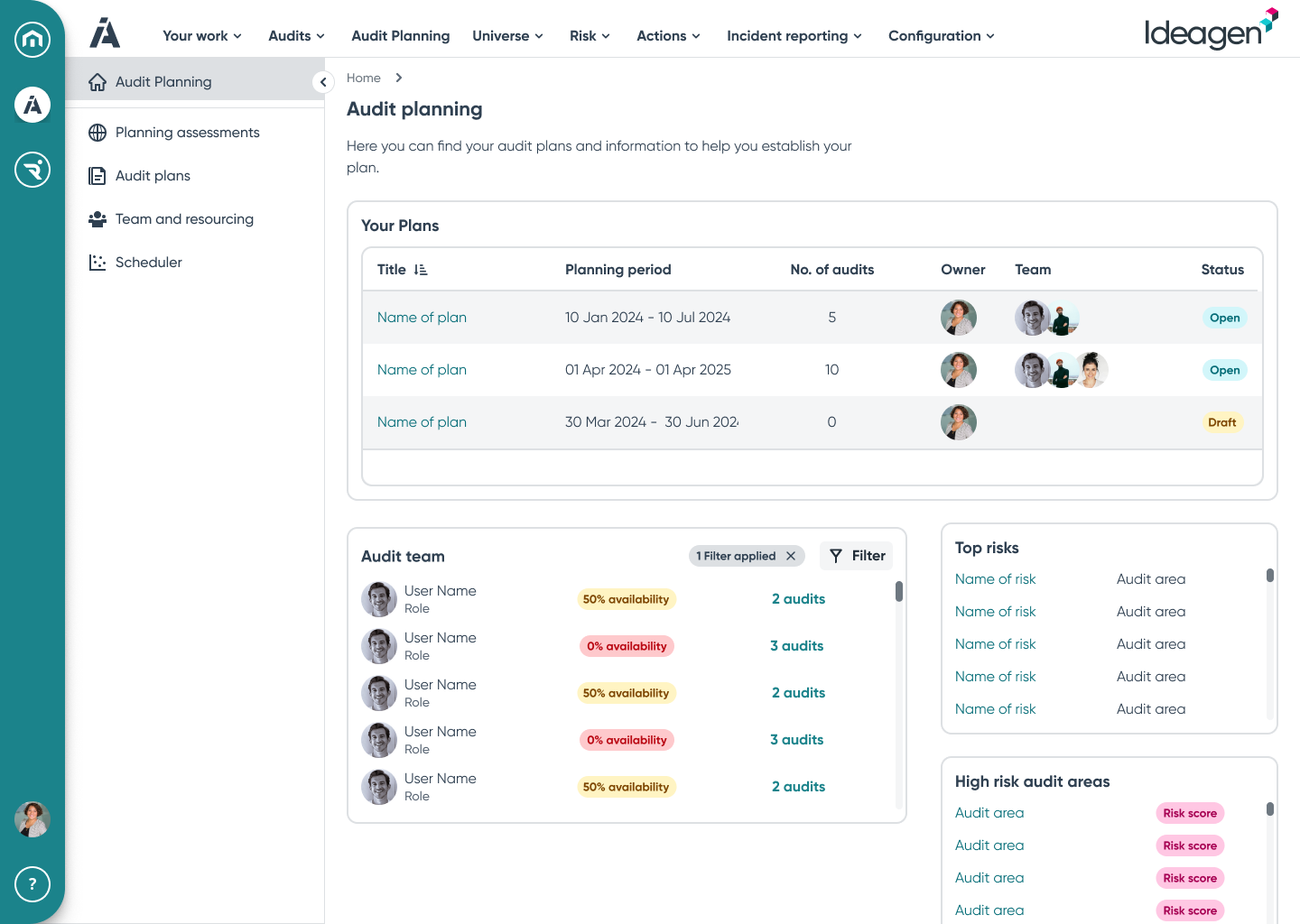Screen dimensions: 1300x924
Task: Click the High risk audit areas scrollbar
Action: [1270, 809]
